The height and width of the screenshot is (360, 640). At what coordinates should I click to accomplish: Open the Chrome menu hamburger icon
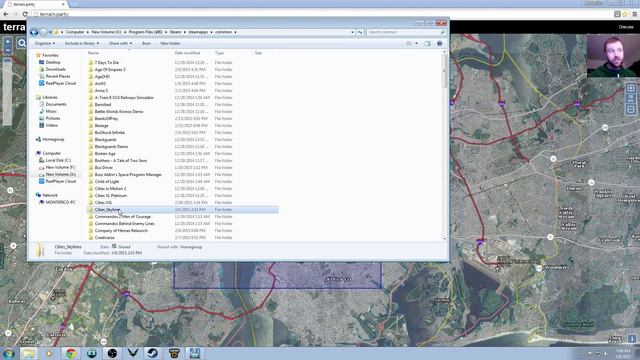click(x=634, y=14)
